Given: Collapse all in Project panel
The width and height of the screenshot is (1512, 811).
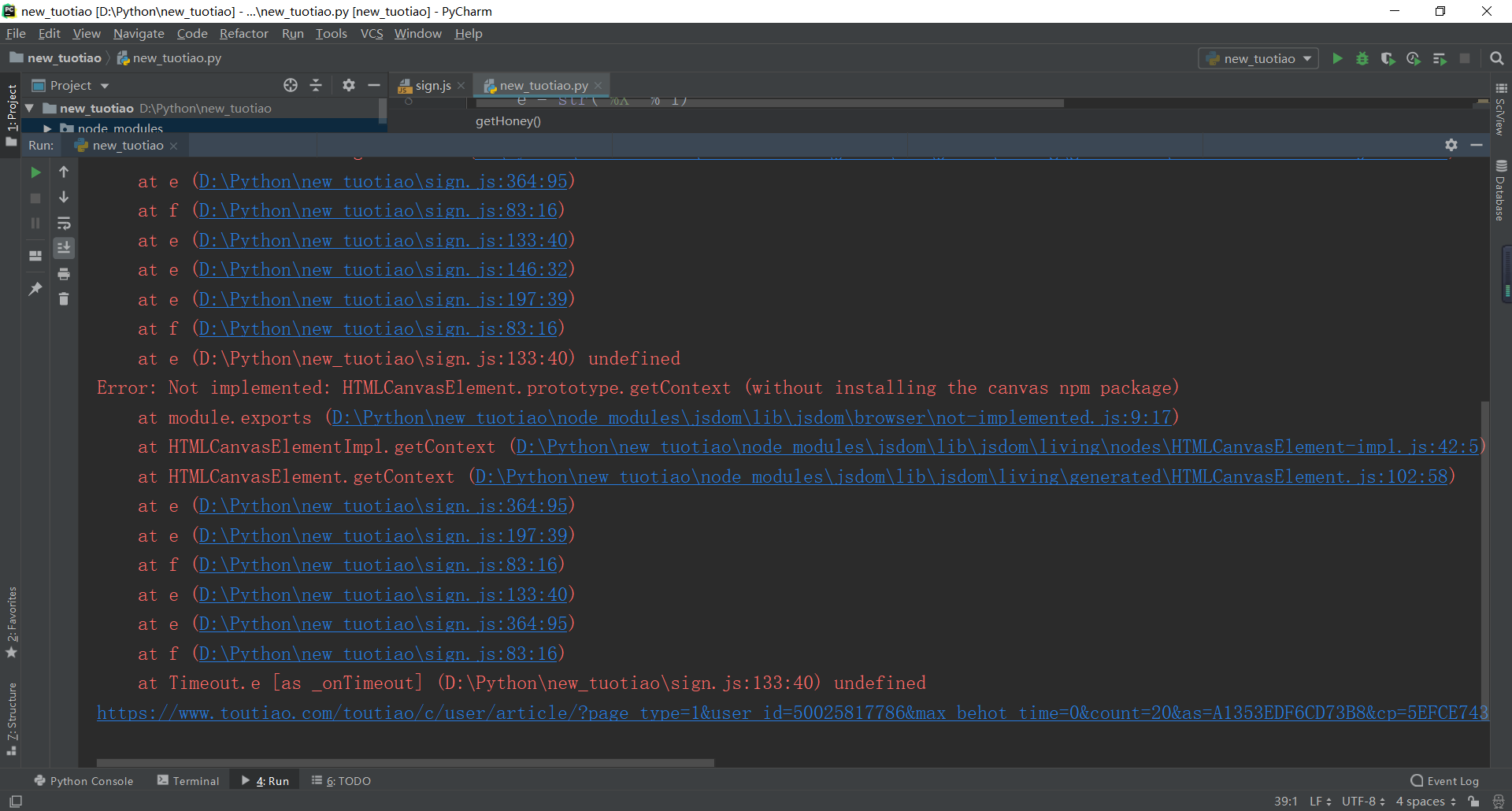Looking at the screenshot, I should click(316, 85).
